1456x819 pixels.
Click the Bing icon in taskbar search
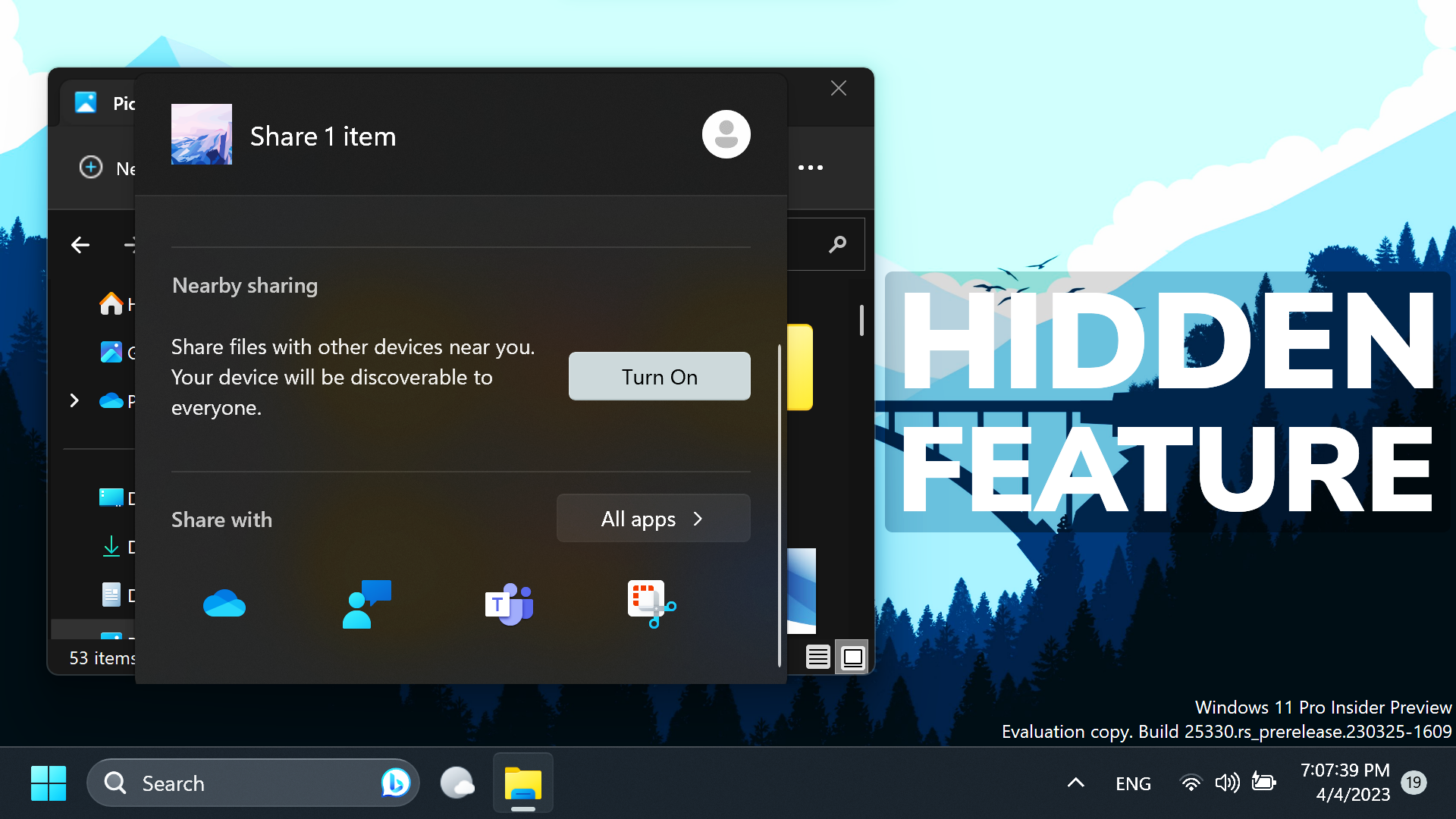coord(395,783)
